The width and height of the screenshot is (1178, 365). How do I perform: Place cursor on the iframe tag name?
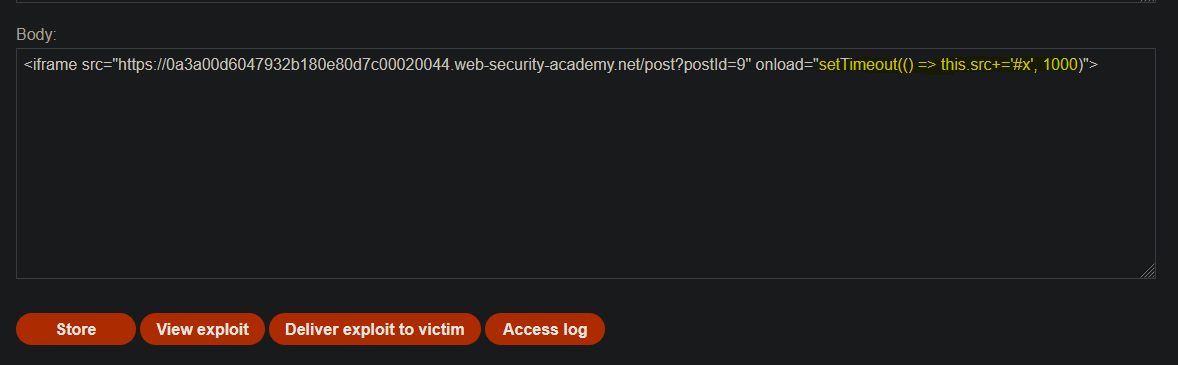pos(55,65)
